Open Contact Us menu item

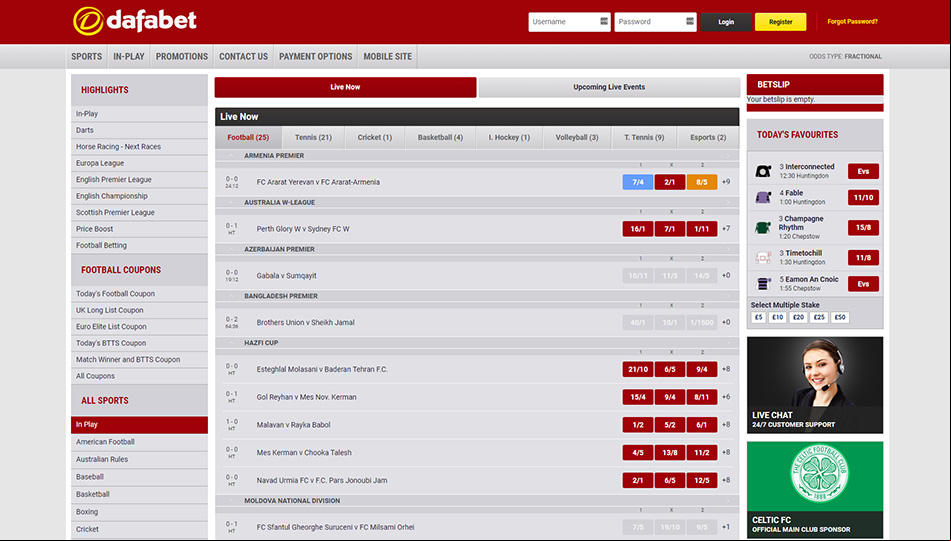tap(243, 56)
